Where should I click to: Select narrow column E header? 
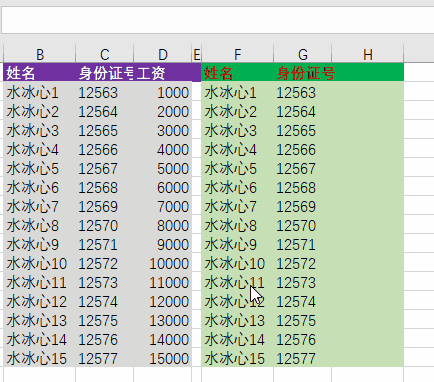(x=197, y=54)
